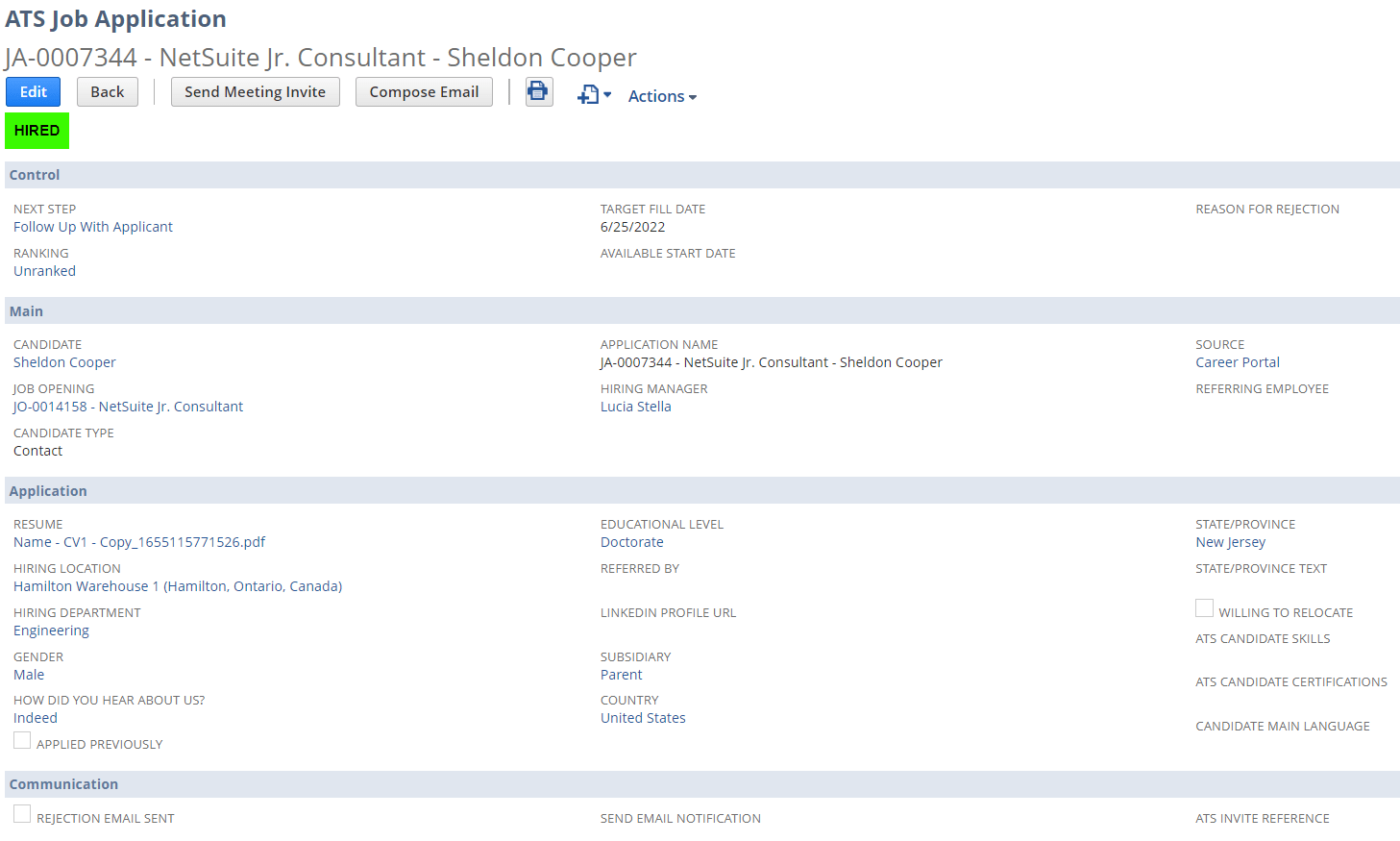Click the Candidate Main Language label

coord(1283,726)
